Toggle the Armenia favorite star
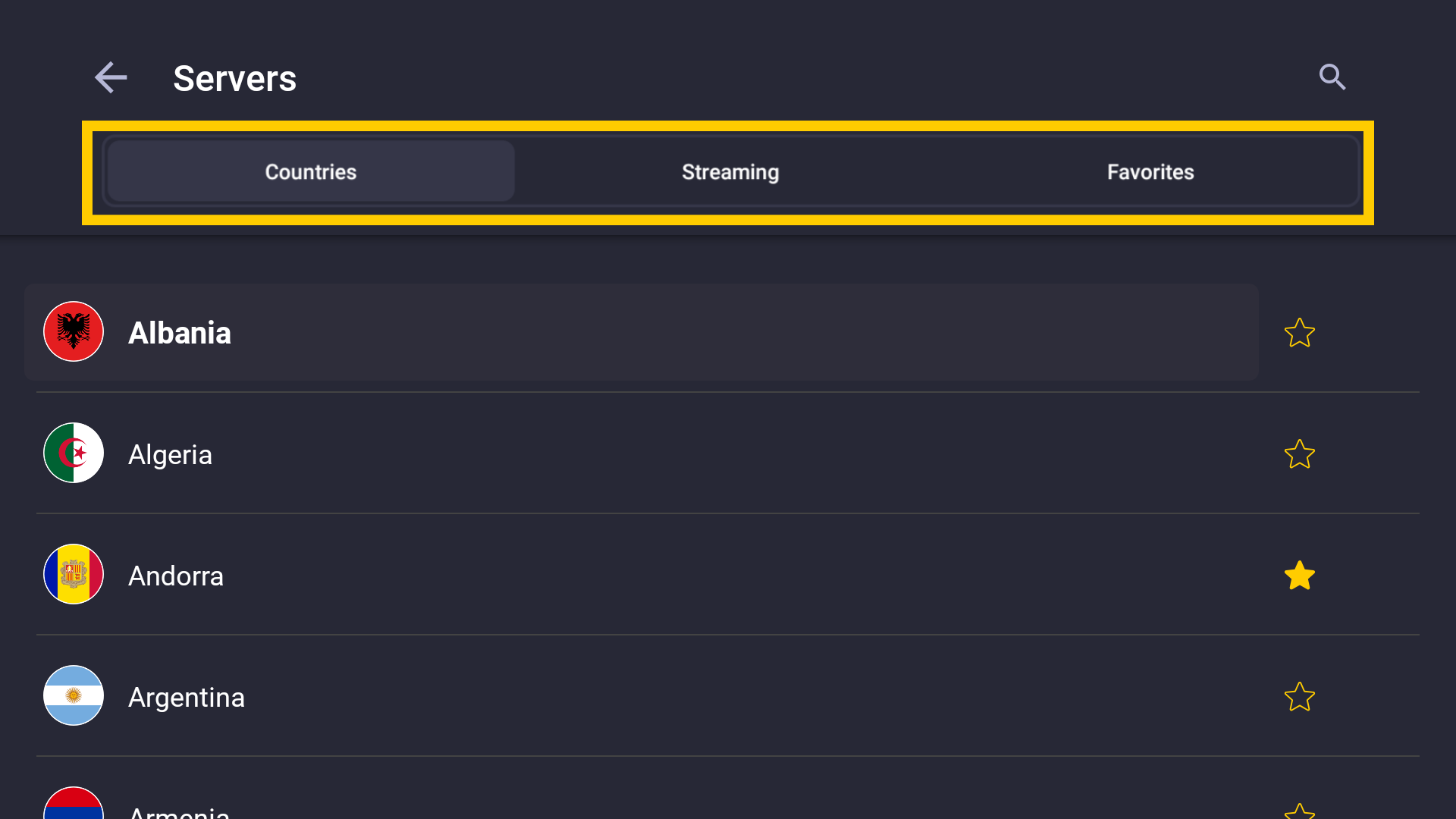 pos(1299,811)
